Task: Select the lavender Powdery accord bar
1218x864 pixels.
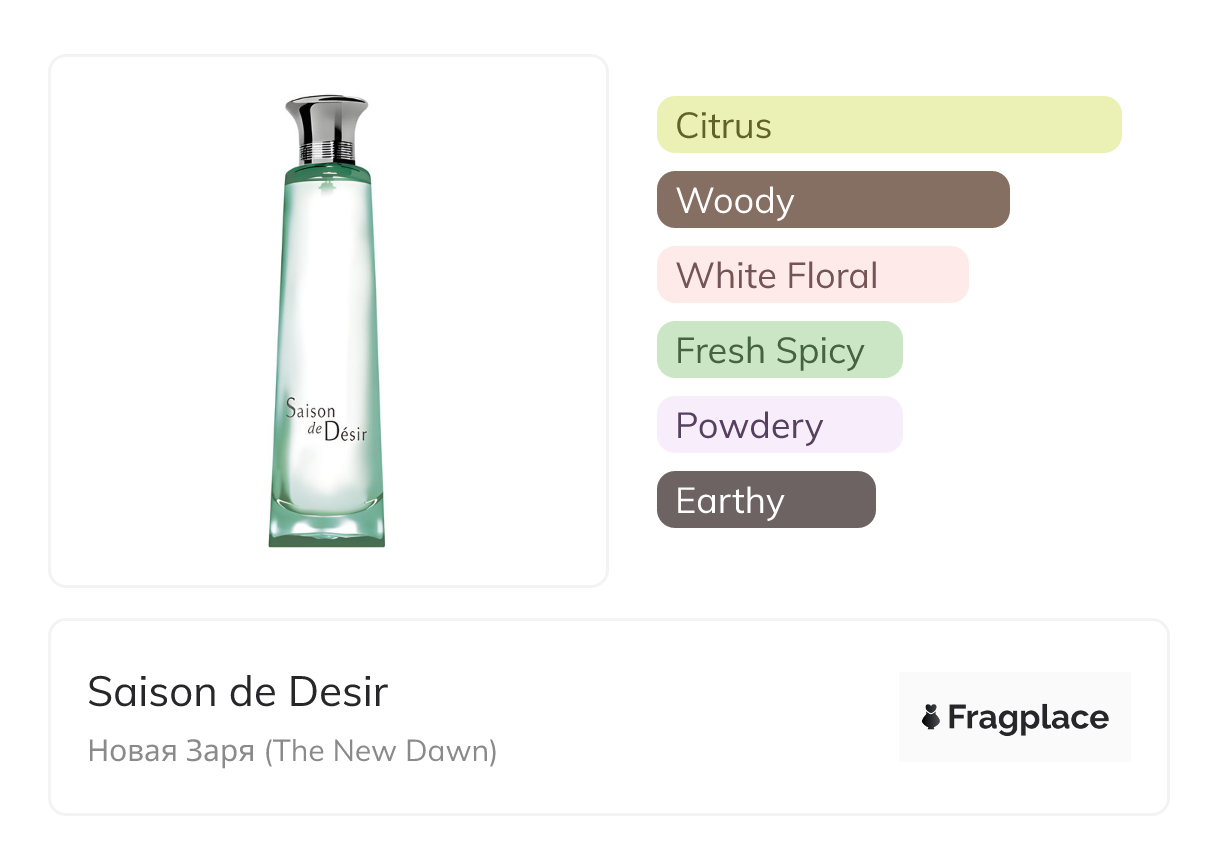Action: [779, 425]
